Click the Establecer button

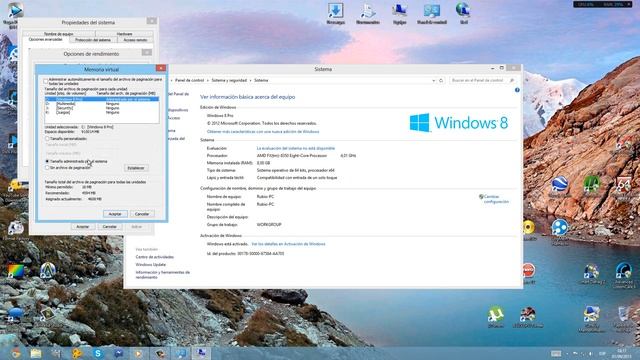point(136,168)
